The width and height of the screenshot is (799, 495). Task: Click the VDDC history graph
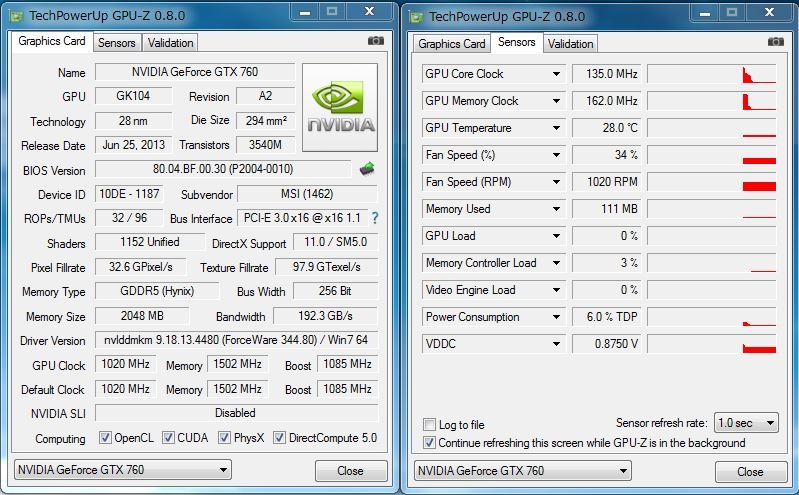click(712, 344)
